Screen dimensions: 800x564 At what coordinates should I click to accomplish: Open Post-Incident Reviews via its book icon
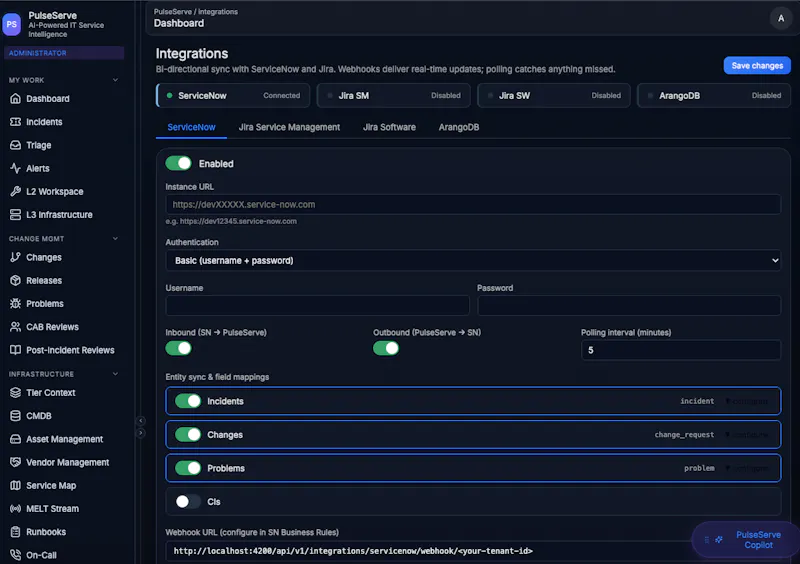click(15, 350)
